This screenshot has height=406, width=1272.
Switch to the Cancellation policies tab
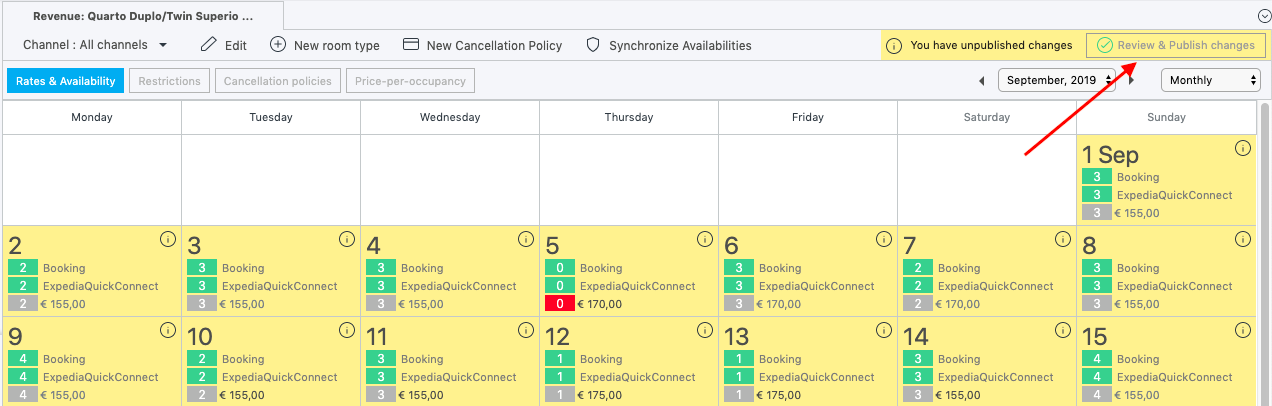pyautogui.click(x=278, y=81)
